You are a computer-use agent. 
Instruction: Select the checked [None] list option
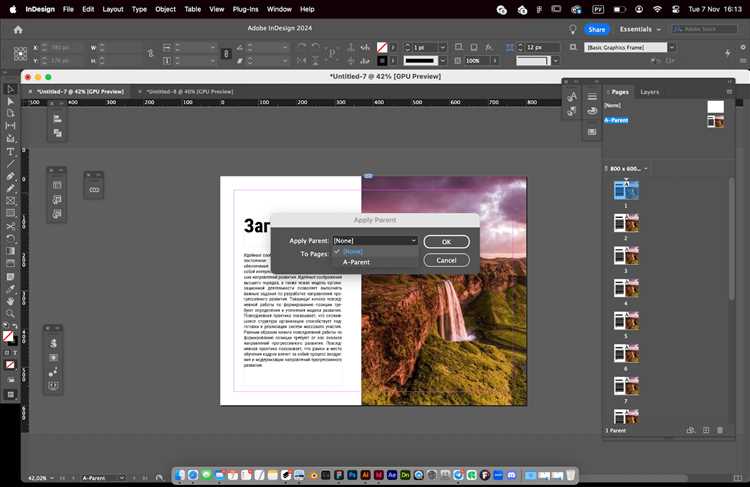[353, 251]
